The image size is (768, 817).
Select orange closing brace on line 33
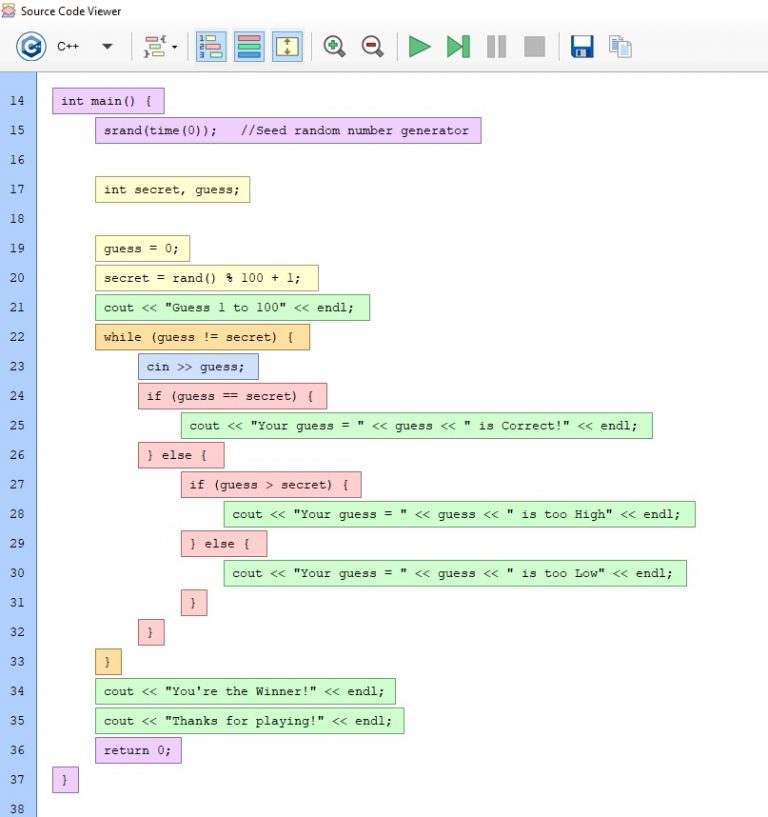[108, 662]
